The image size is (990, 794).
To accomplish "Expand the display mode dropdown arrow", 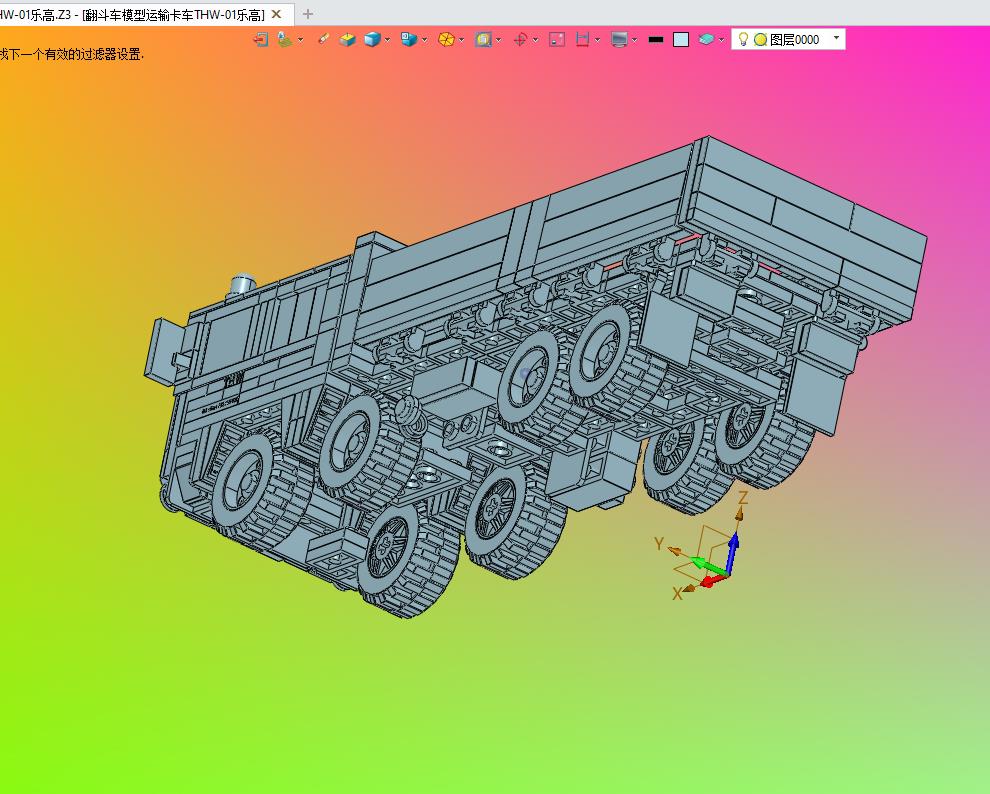I will coord(424,40).
